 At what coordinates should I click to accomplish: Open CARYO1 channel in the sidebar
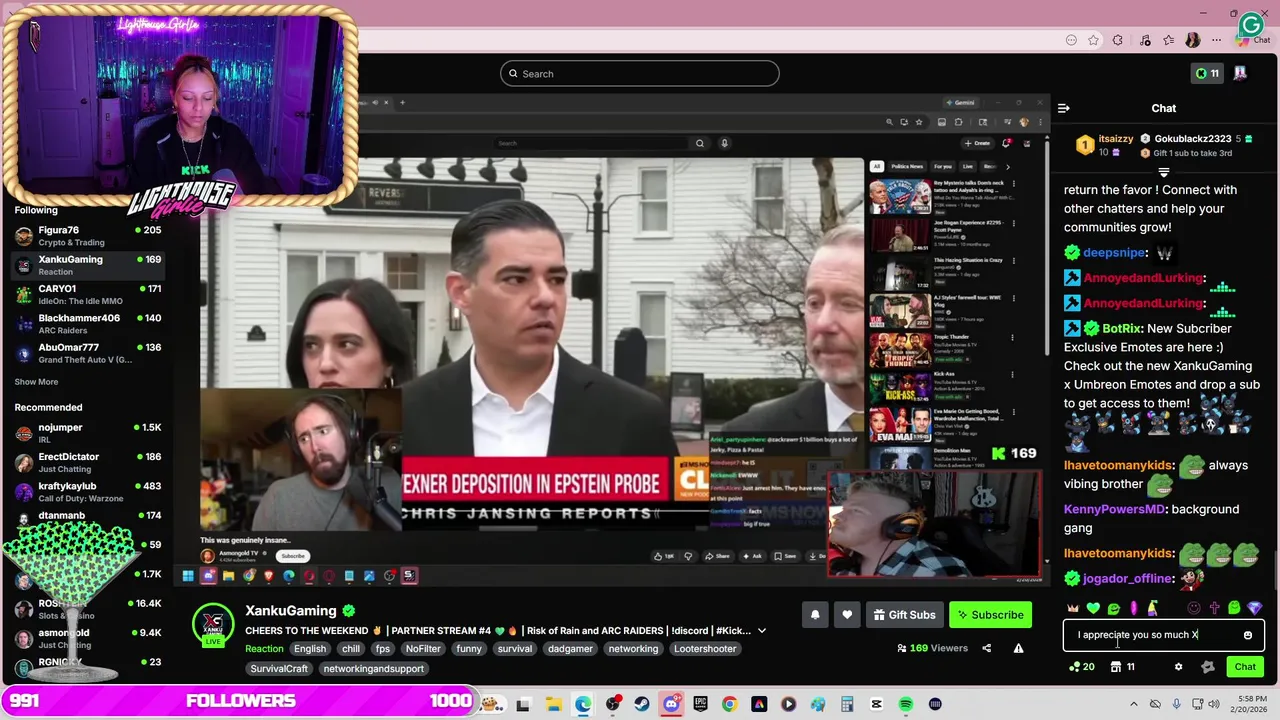tap(88, 294)
